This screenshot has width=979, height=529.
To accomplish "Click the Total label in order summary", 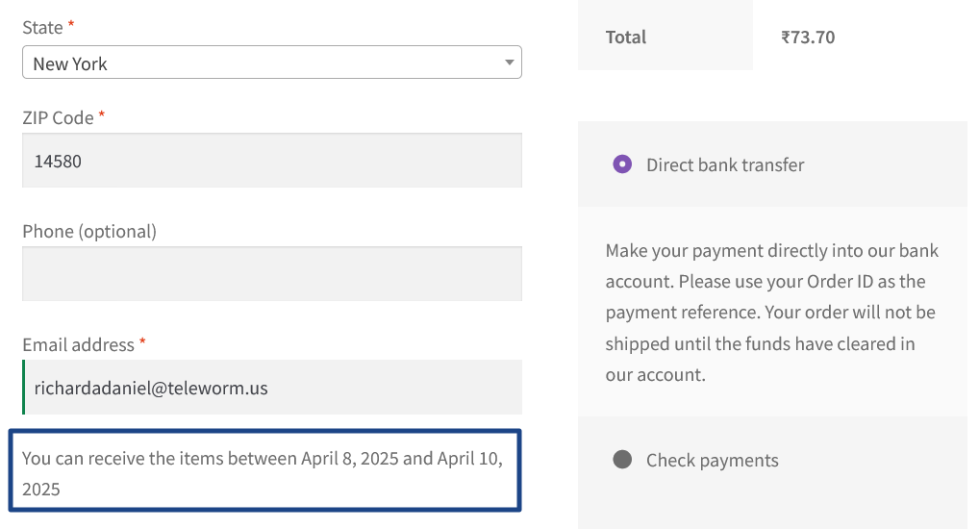I will coord(626,38).
